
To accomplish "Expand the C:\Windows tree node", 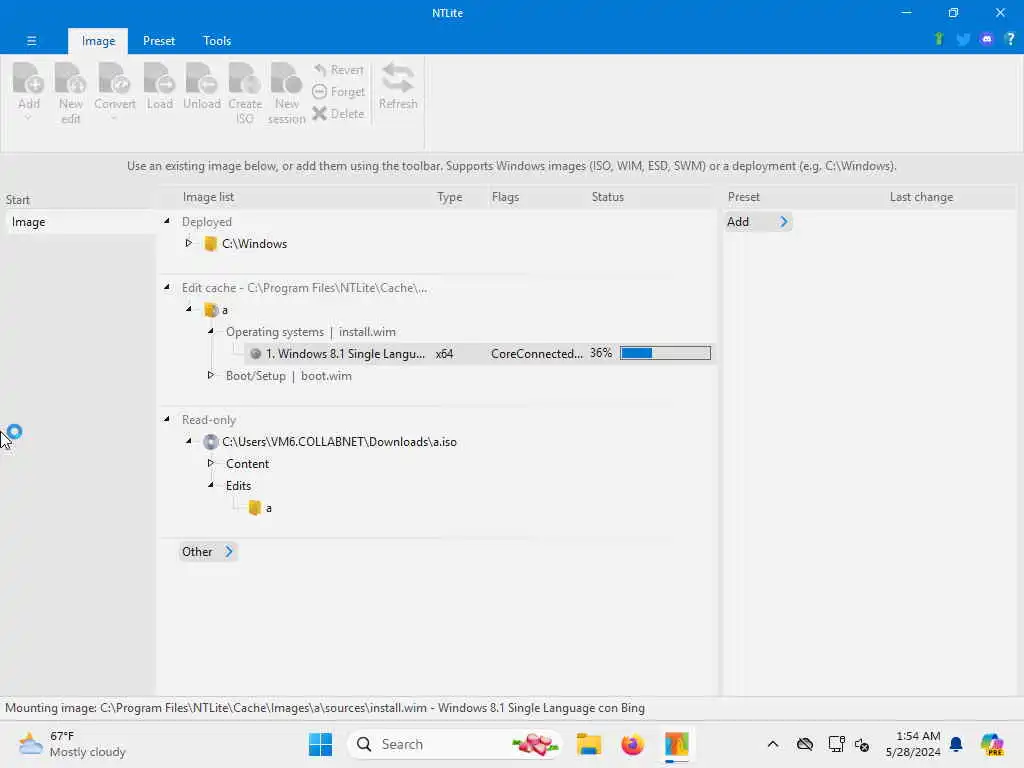I will (x=189, y=243).
